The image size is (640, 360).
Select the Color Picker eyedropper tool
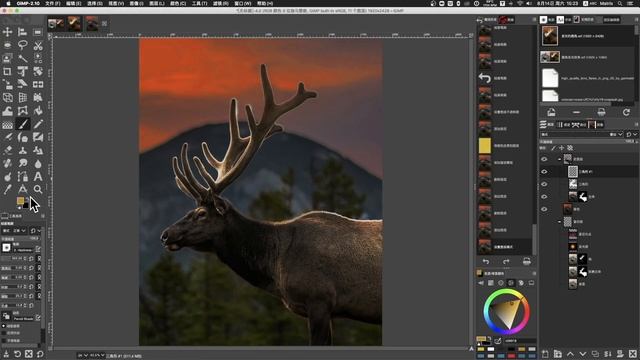pyautogui.click(x=7, y=189)
